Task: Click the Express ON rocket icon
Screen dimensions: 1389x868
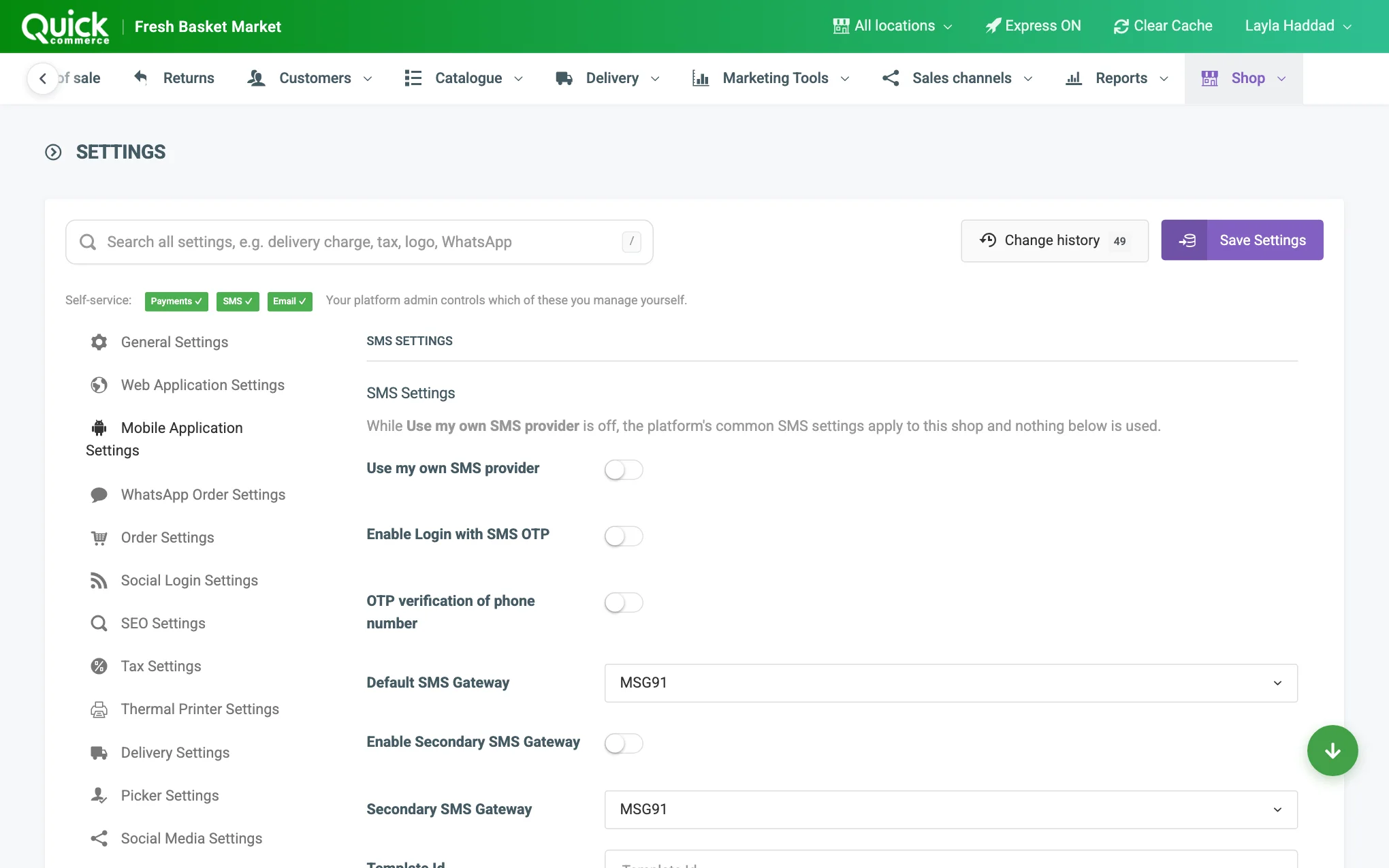Action: [993, 26]
